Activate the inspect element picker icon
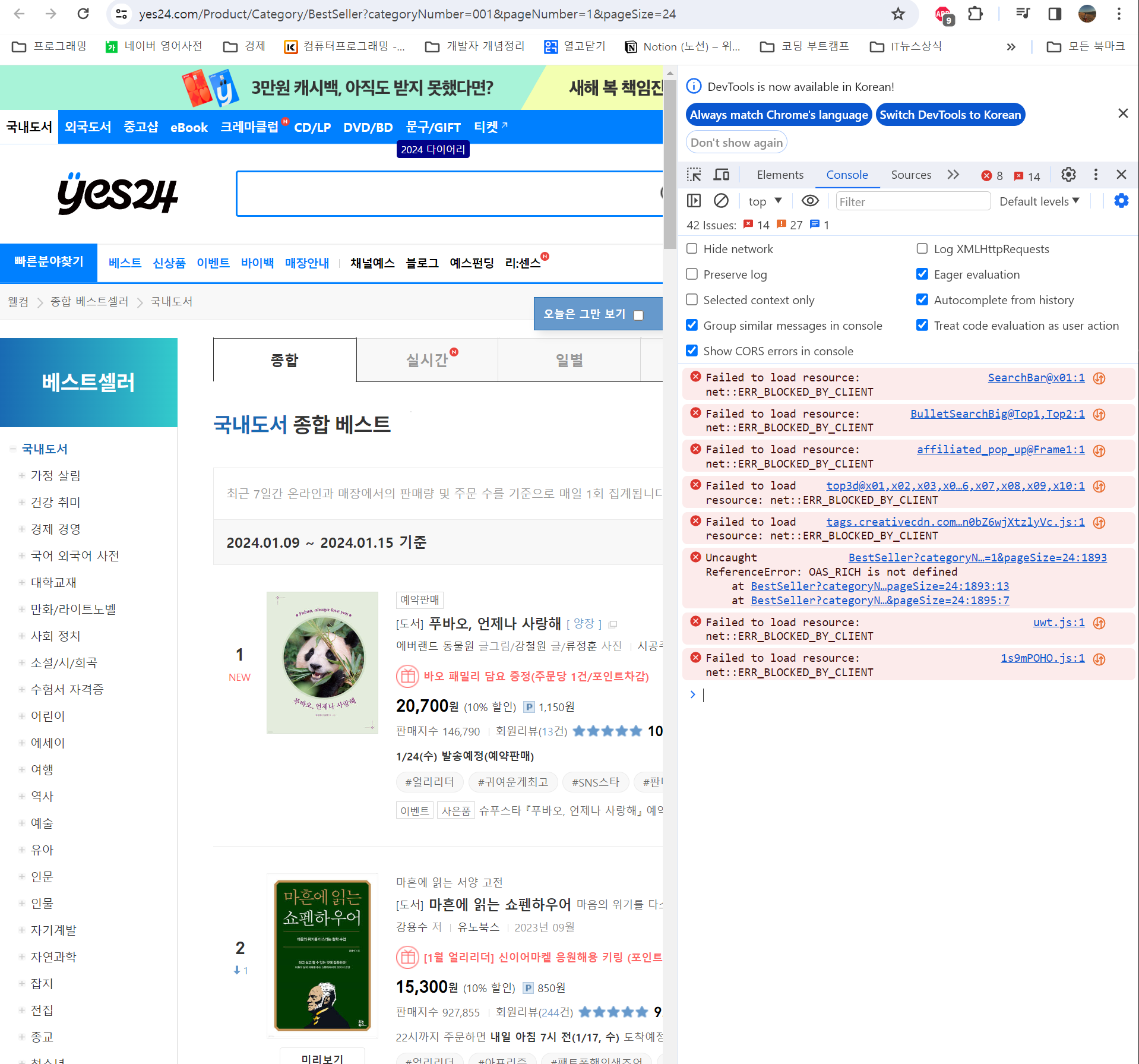Viewport: 1139px width, 1064px height. [694, 175]
